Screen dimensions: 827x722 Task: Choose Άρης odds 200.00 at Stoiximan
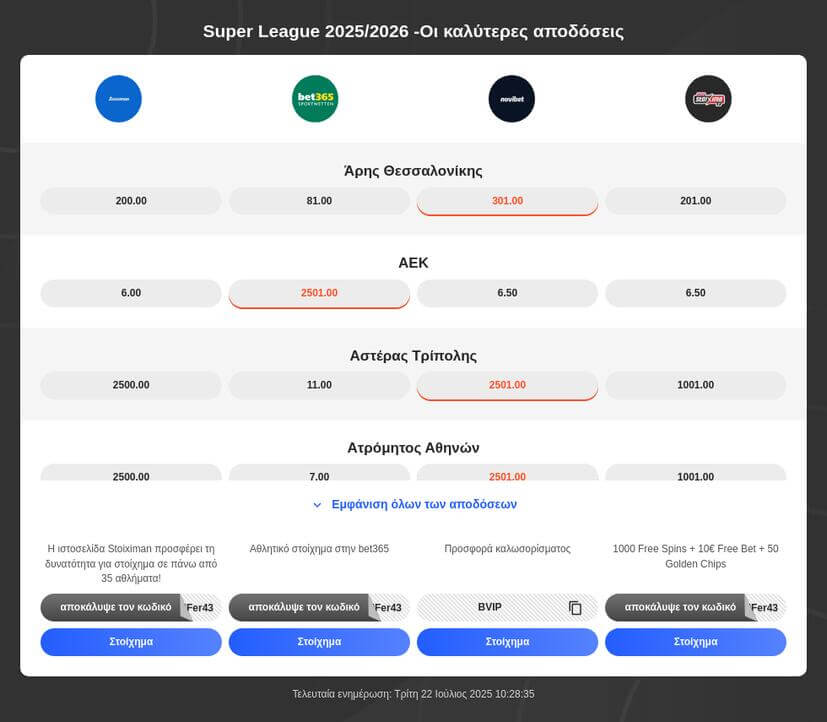point(131,201)
